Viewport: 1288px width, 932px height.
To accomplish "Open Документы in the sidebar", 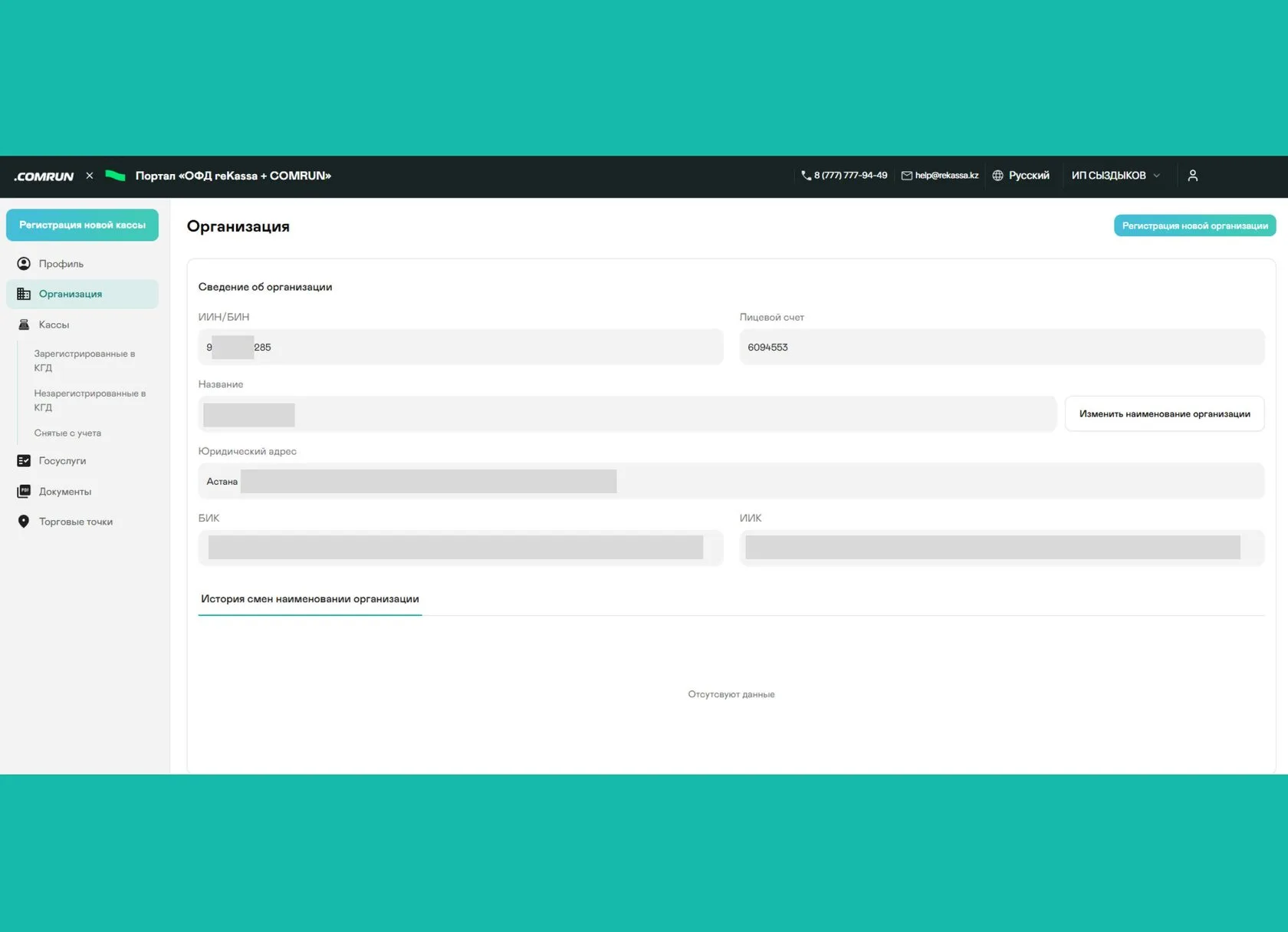I will tap(82, 492).
